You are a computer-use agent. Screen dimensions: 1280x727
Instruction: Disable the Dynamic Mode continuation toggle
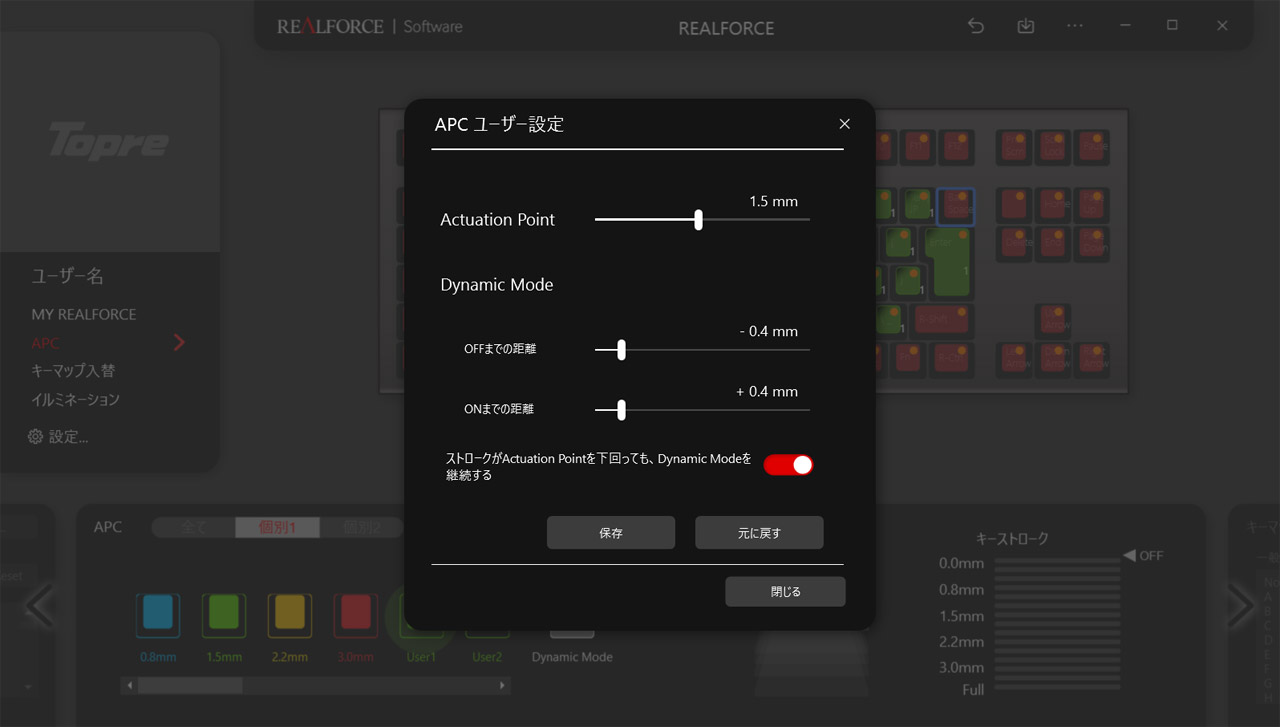788,464
